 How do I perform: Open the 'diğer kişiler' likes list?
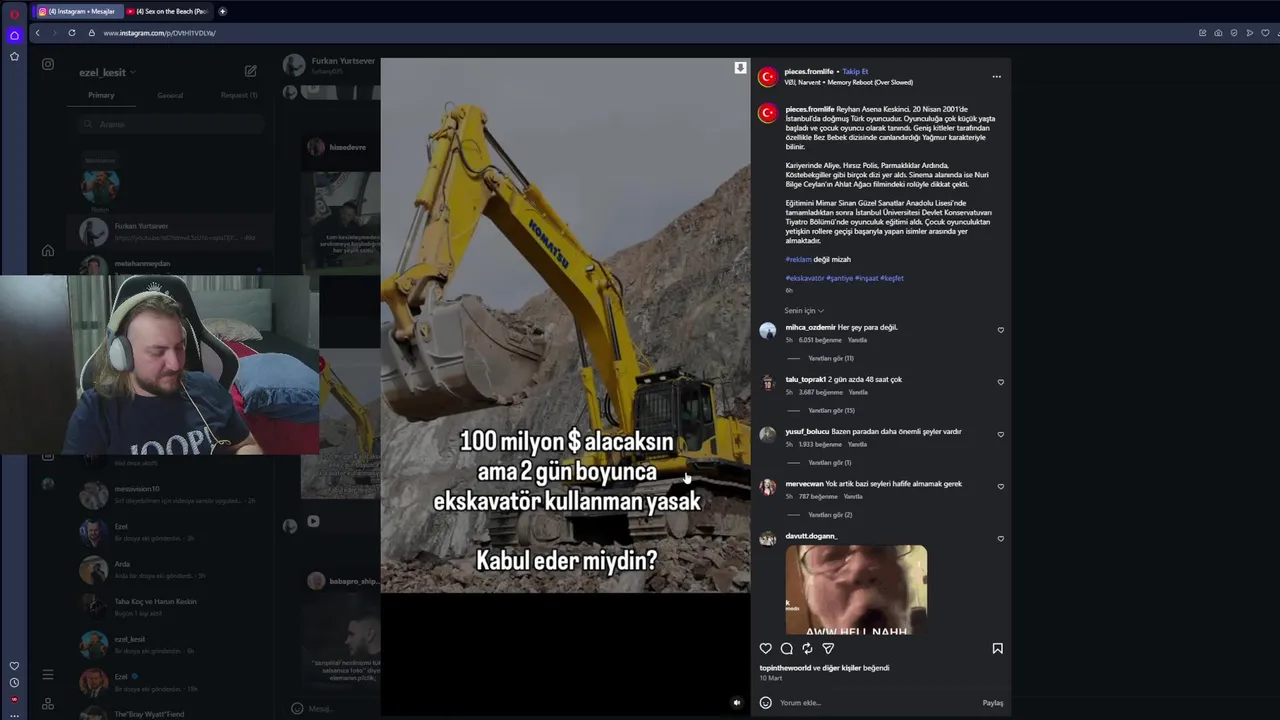coord(842,668)
